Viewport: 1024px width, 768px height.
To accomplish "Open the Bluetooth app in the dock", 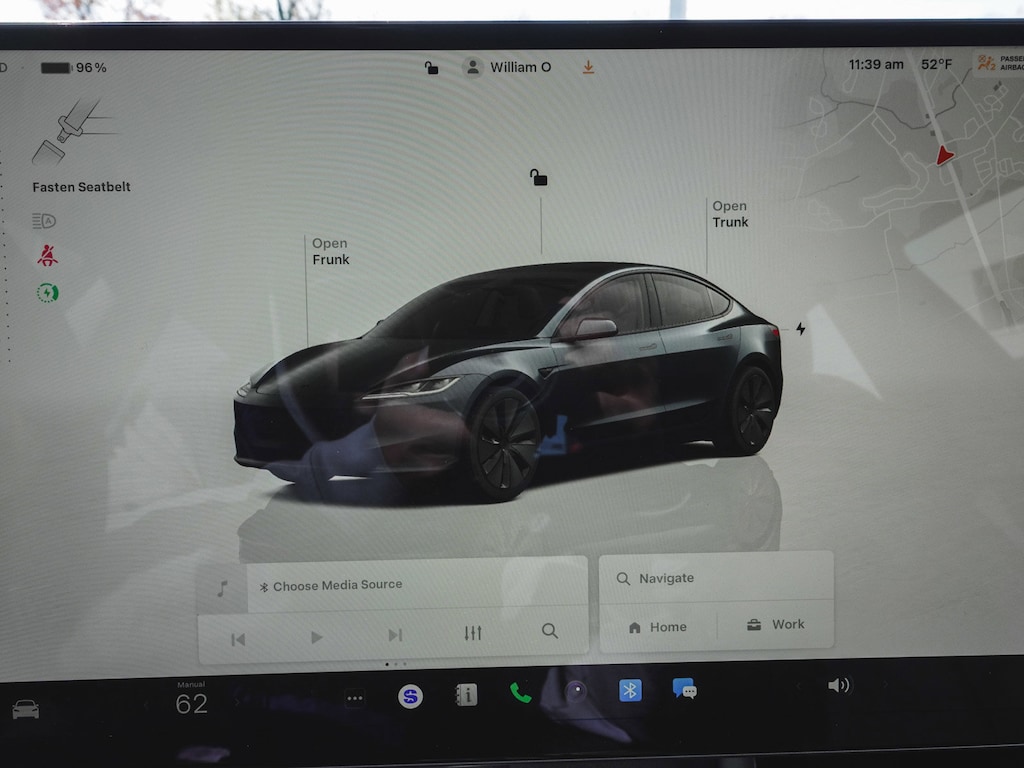I will 630,690.
